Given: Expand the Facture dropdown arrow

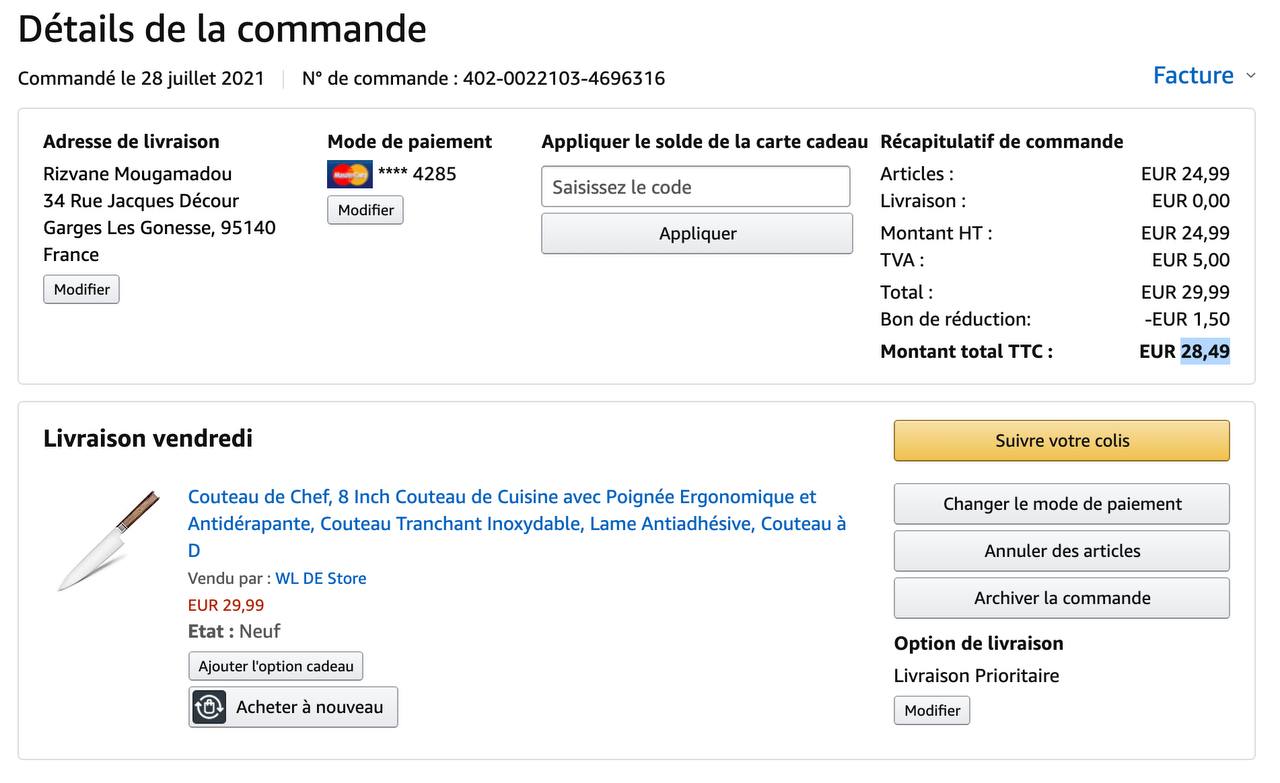Looking at the screenshot, I should (x=1250, y=76).
